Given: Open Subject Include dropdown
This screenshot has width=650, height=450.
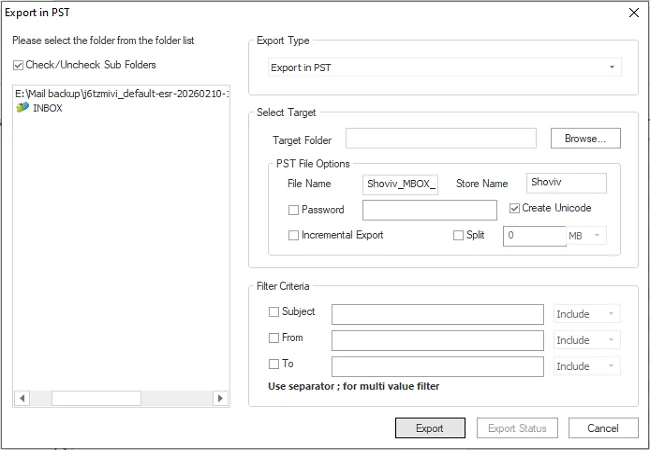Looking at the screenshot, I should tap(587, 314).
